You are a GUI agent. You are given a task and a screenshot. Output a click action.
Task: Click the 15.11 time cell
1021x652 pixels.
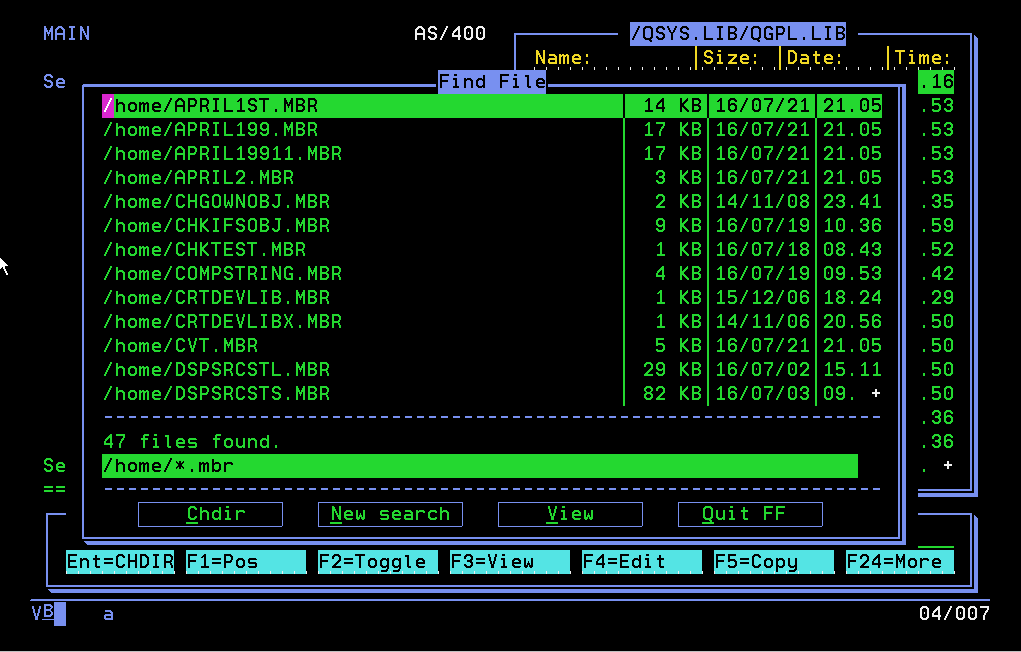pyautogui.click(x=852, y=370)
